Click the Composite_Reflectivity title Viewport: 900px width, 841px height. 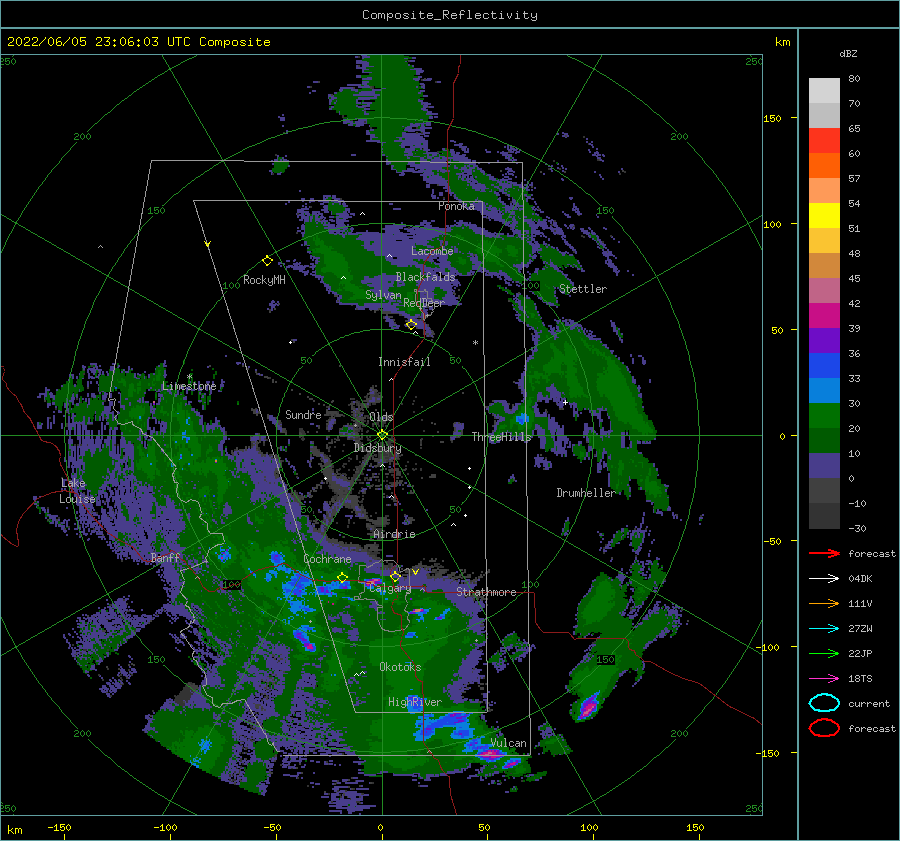coord(450,15)
